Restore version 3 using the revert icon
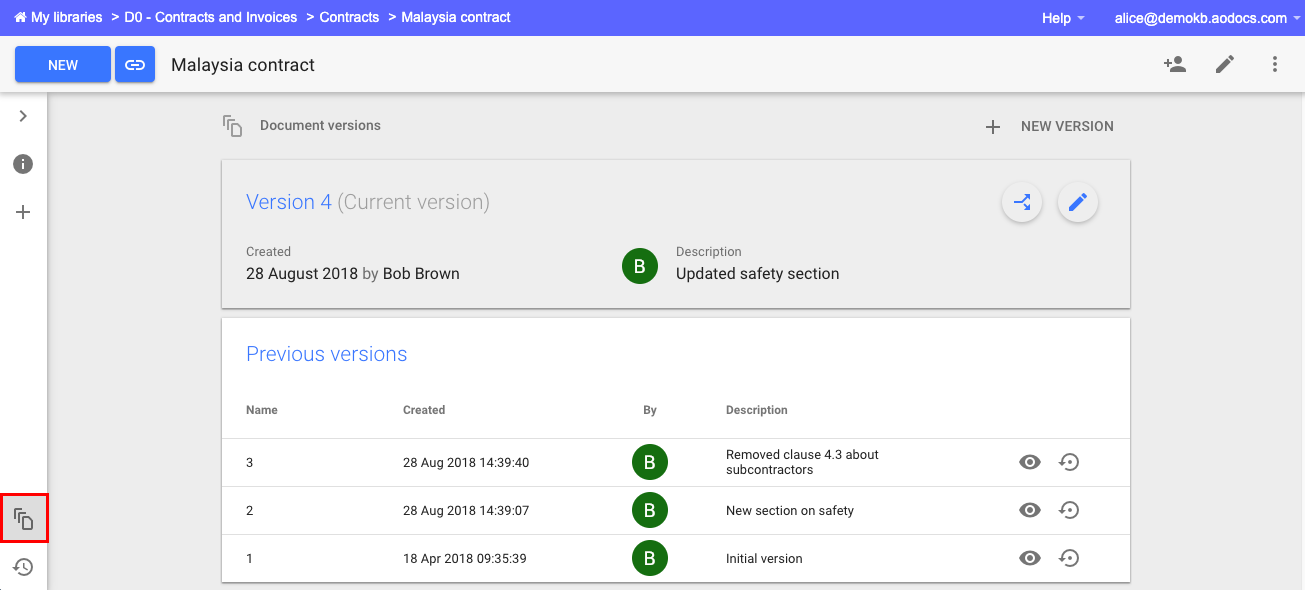The height and width of the screenshot is (590, 1305). 1069,462
